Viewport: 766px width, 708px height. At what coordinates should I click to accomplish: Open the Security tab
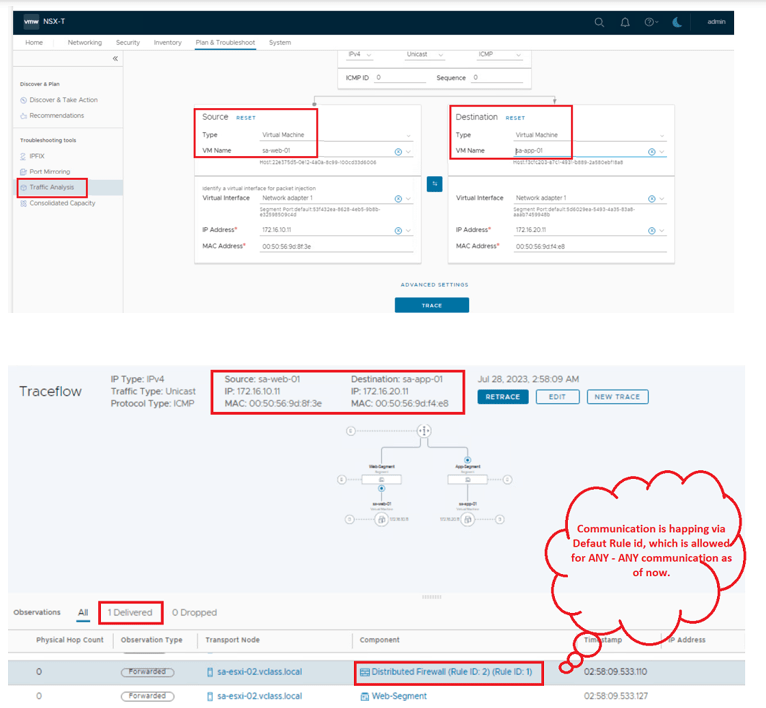click(x=128, y=43)
